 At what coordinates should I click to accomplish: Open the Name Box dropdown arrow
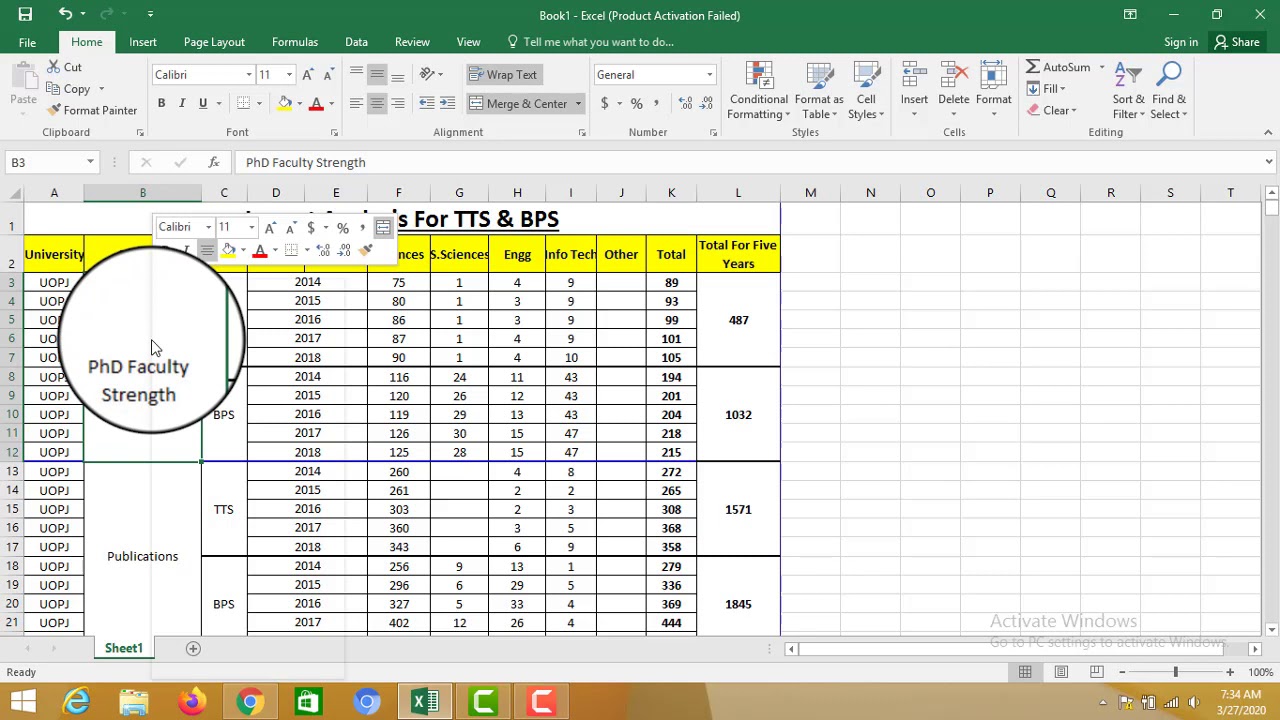[90, 162]
